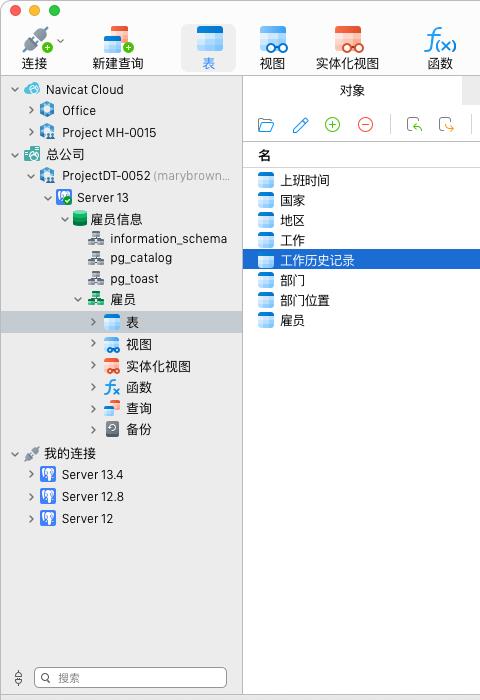Click the Import Wizard icon
Image resolution: width=480 pixels, height=700 pixels.
[x=414, y=125]
